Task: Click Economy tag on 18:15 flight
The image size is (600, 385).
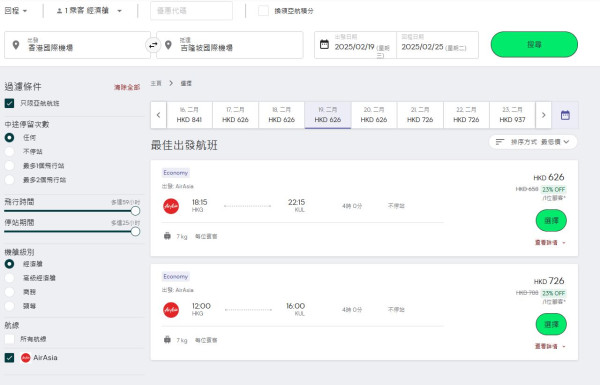Action: pyautogui.click(x=176, y=173)
